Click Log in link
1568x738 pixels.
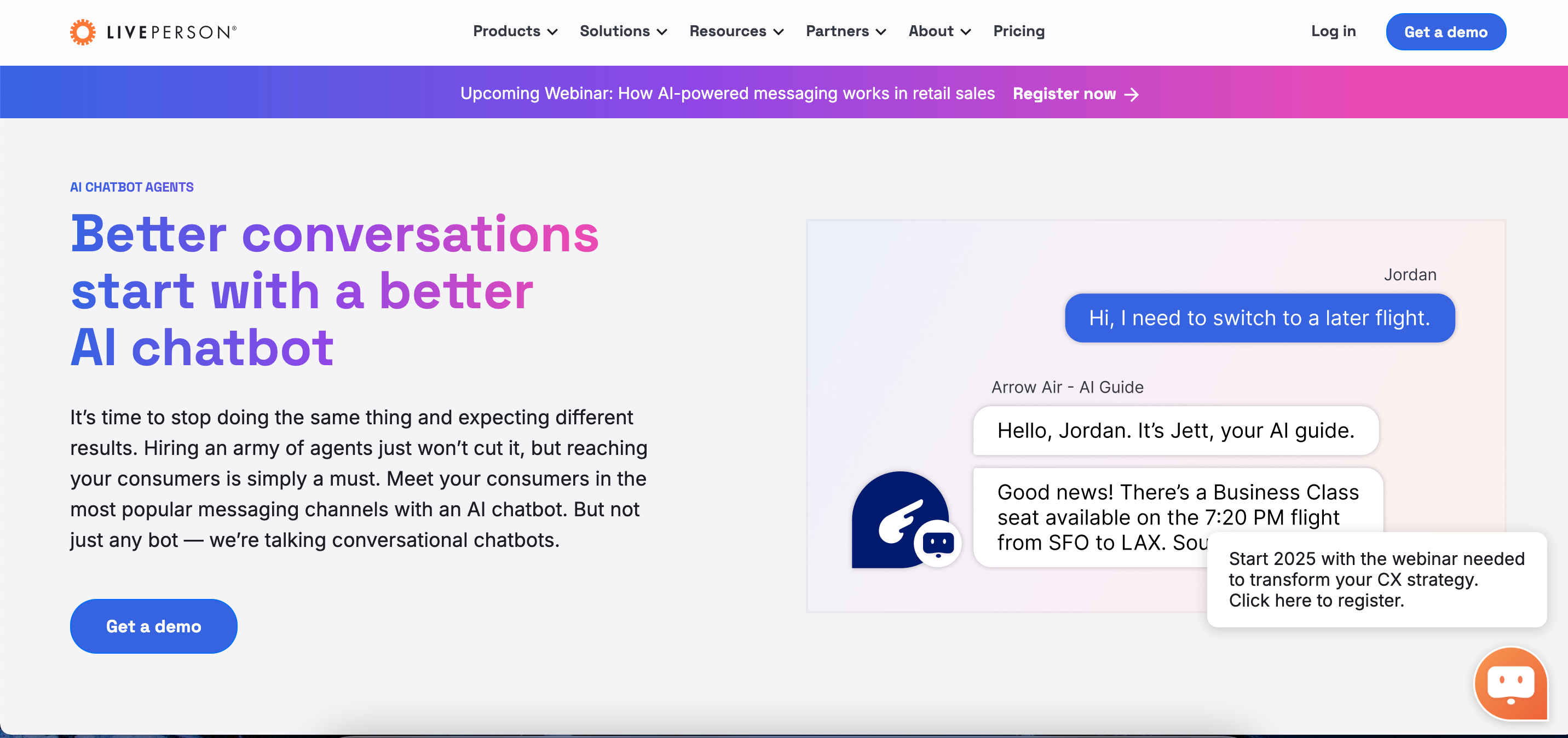click(1333, 31)
